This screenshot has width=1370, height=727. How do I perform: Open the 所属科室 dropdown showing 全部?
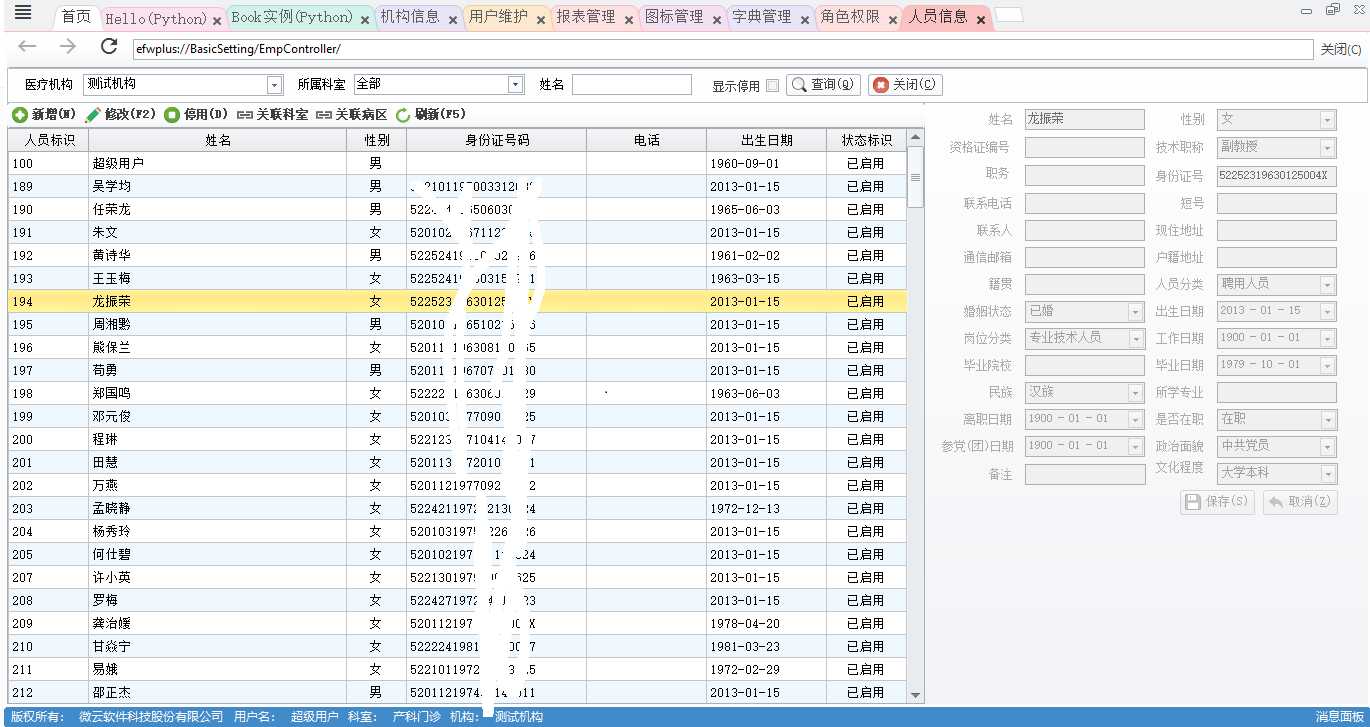click(516, 83)
